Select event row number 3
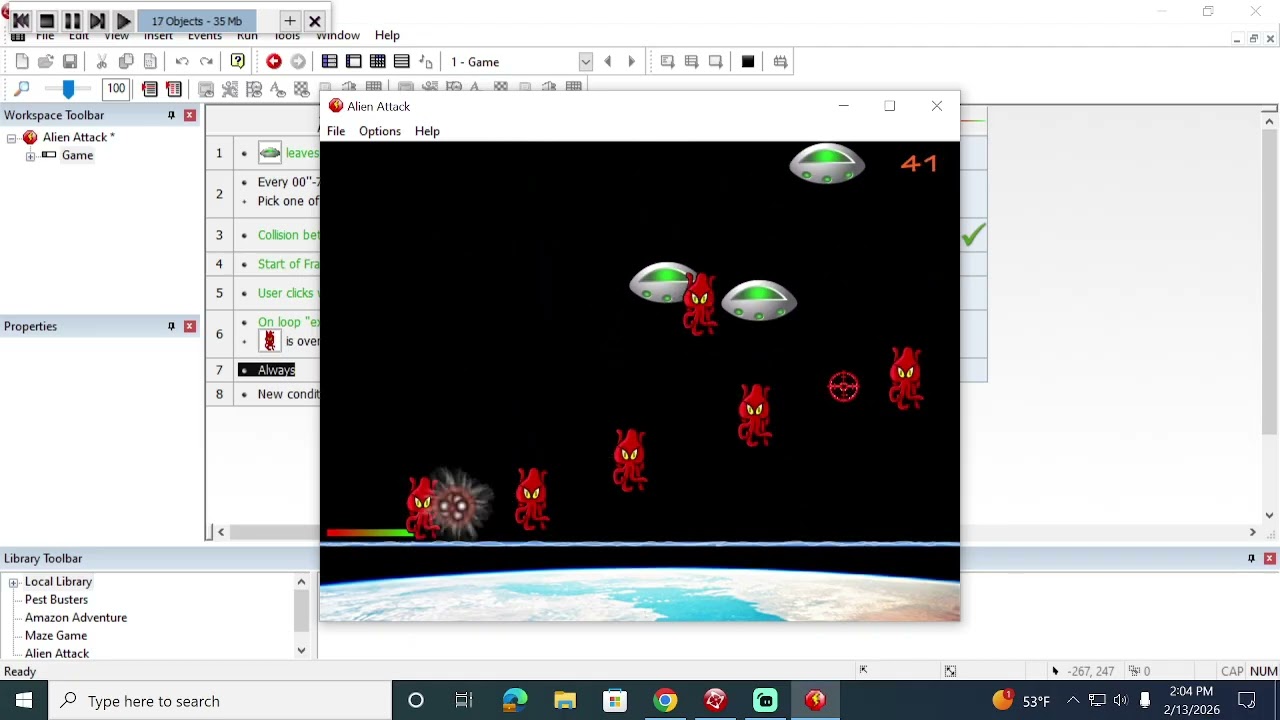This screenshot has width=1280, height=720. point(219,235)
